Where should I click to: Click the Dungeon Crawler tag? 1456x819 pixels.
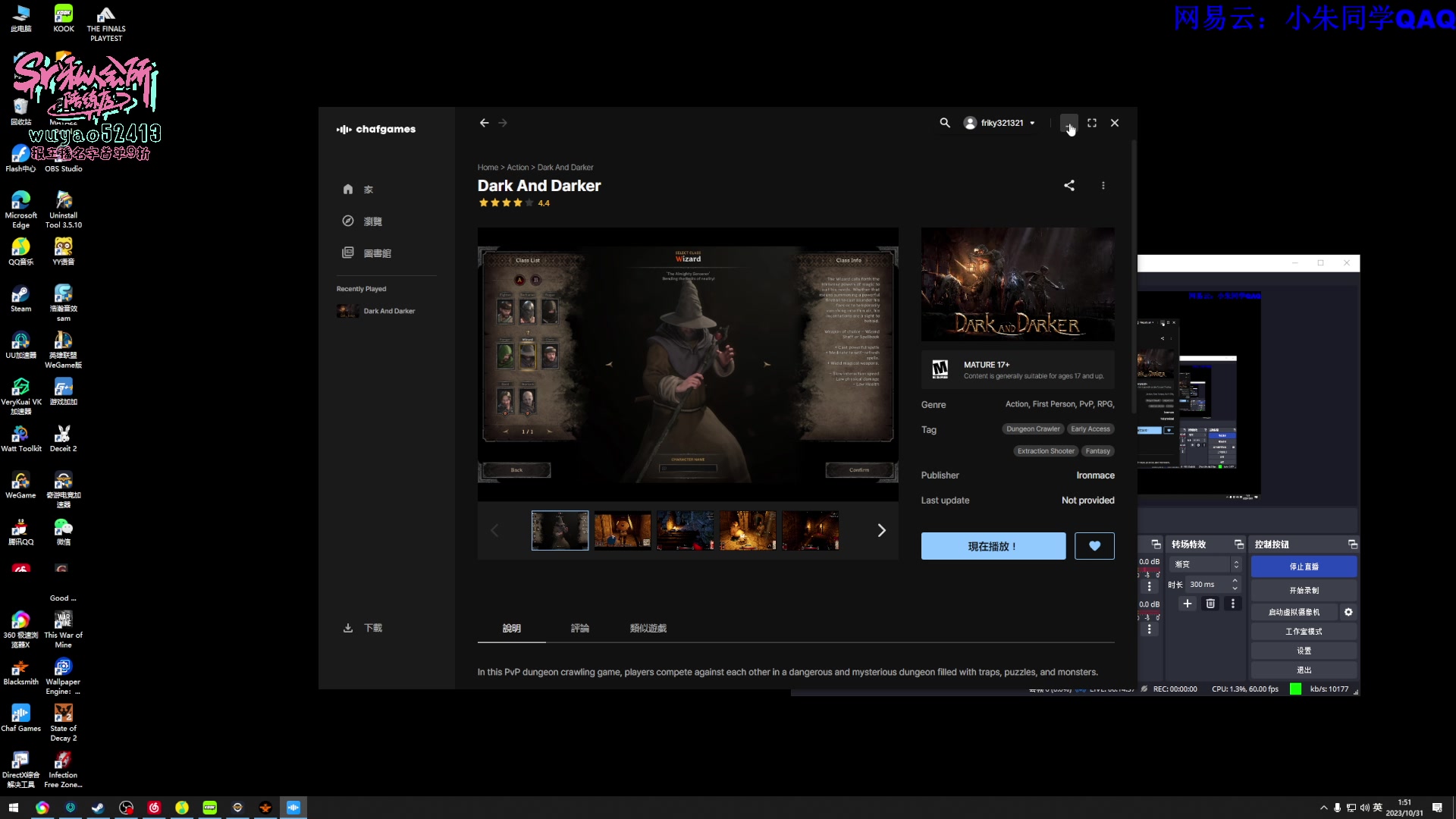coord(1033,429)
